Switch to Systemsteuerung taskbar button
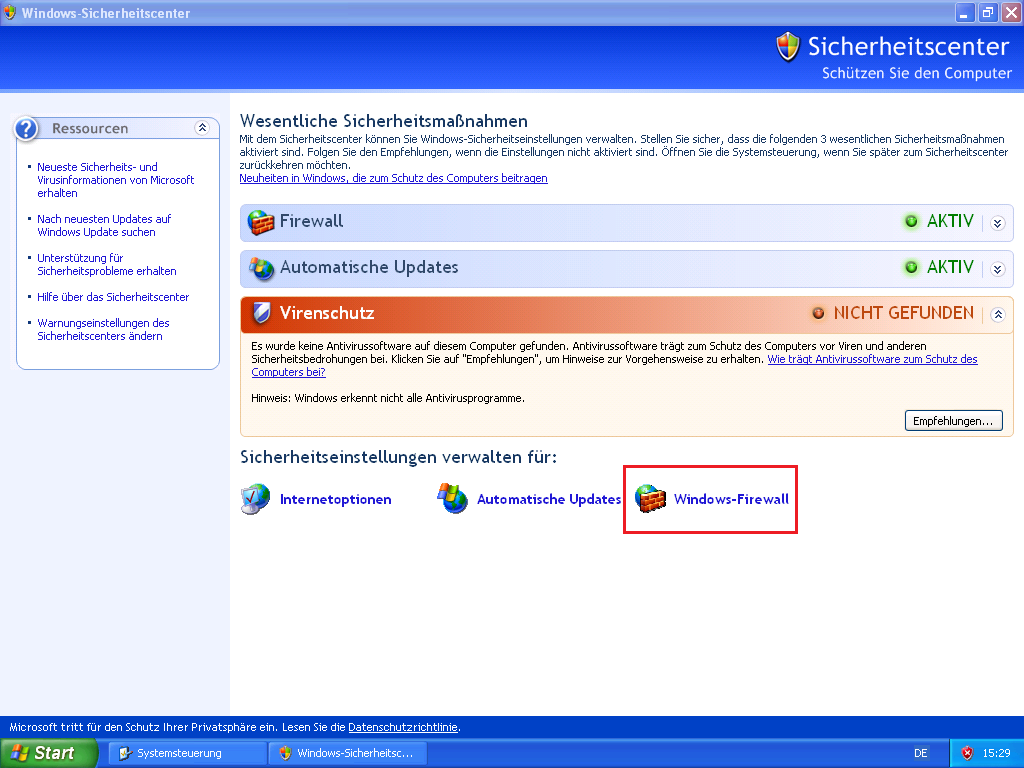The width and height of the screenshot is (1024, 768). point(187,753)
